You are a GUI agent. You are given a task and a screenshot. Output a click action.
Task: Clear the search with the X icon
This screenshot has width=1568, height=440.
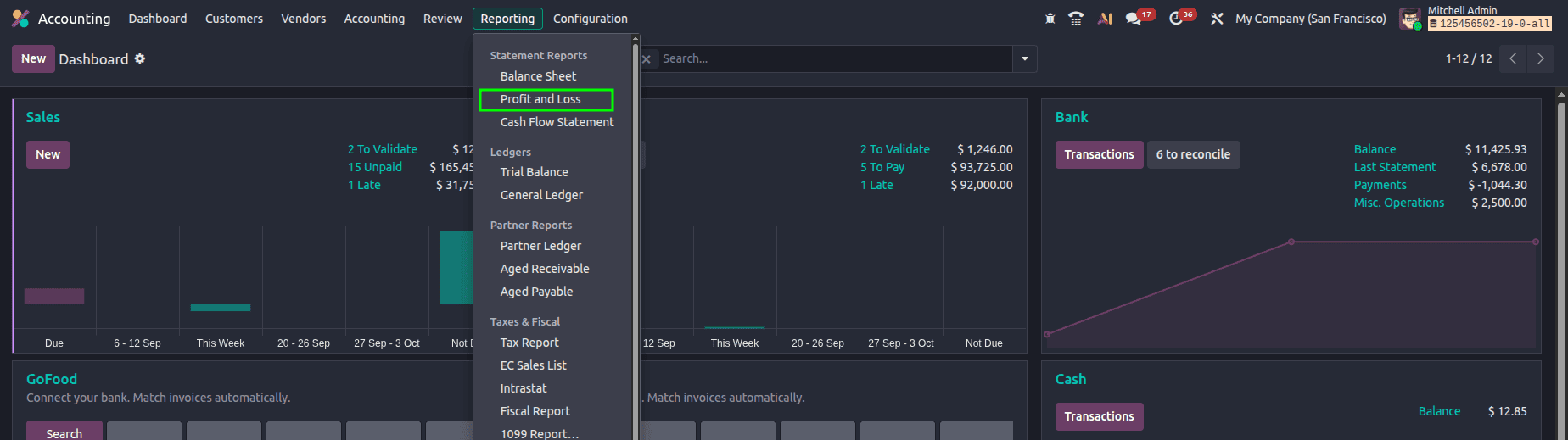click(x=647, y=58)
